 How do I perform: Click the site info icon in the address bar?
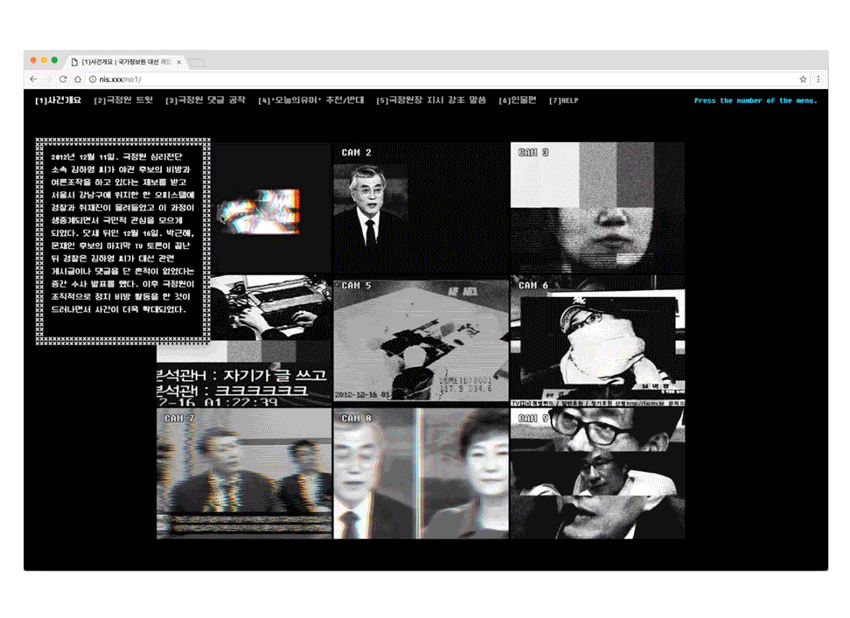pyautogui.click(x=93, y=79)
